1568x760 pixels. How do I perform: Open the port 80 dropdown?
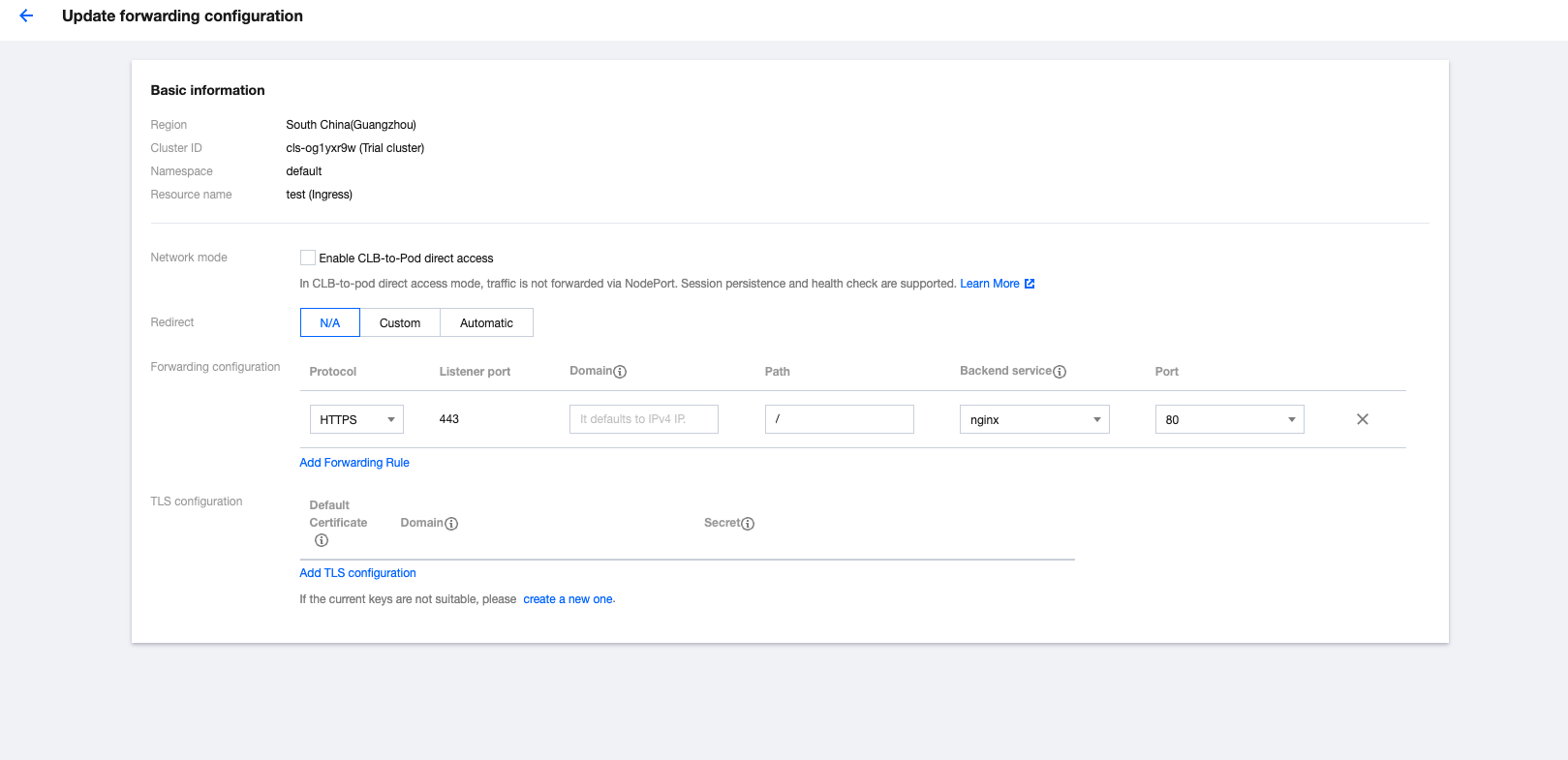(x=1229, y=419)
